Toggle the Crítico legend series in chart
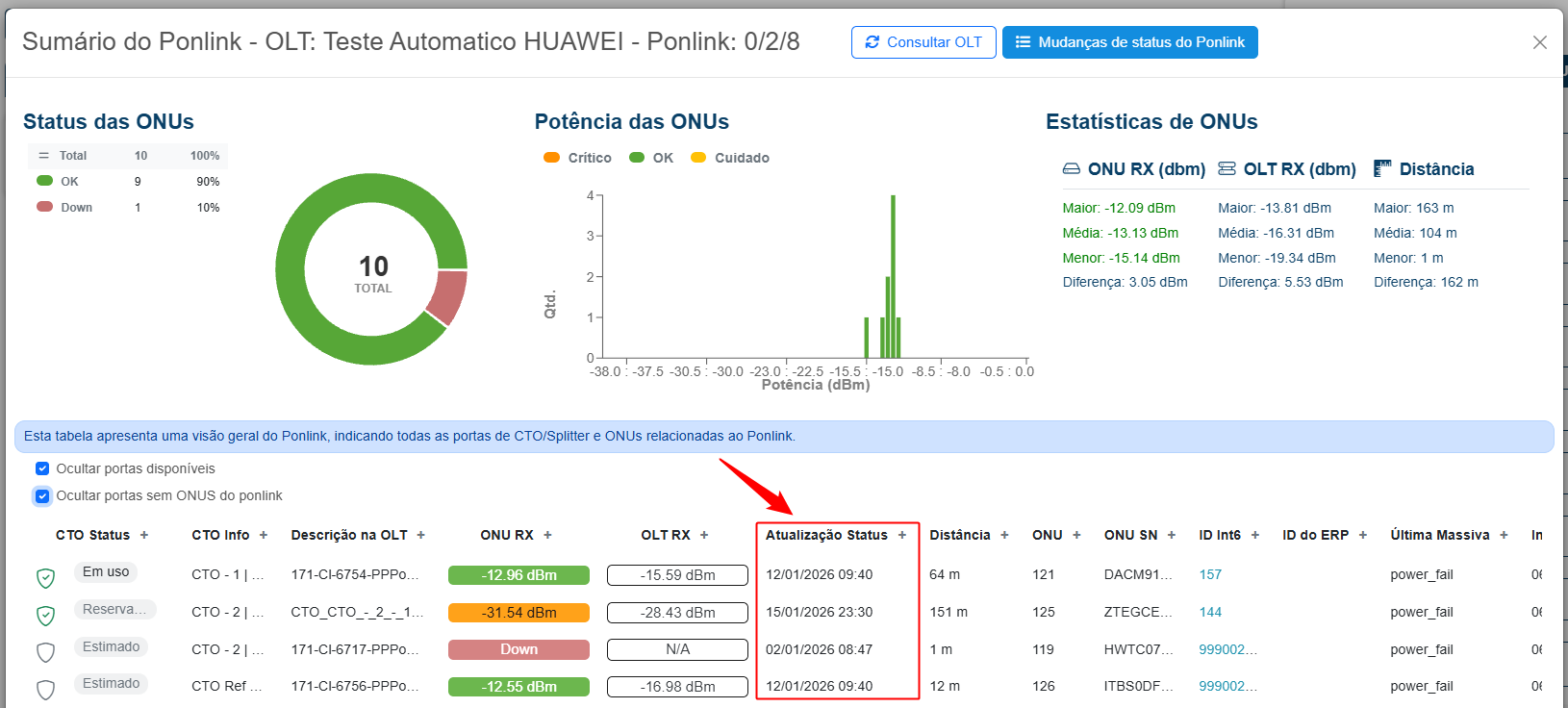Image resolution: width=1568 pixels, height=708 pixels. coord(577,158)
